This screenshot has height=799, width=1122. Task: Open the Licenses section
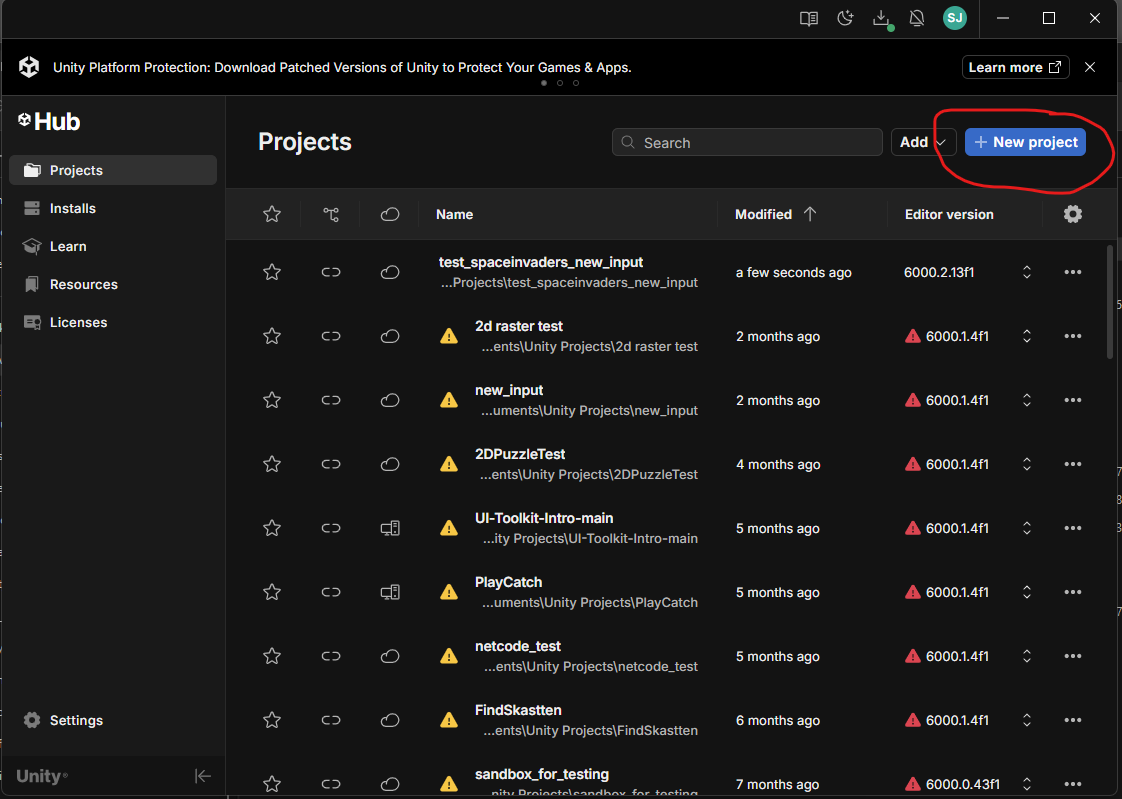click(78, 322)
